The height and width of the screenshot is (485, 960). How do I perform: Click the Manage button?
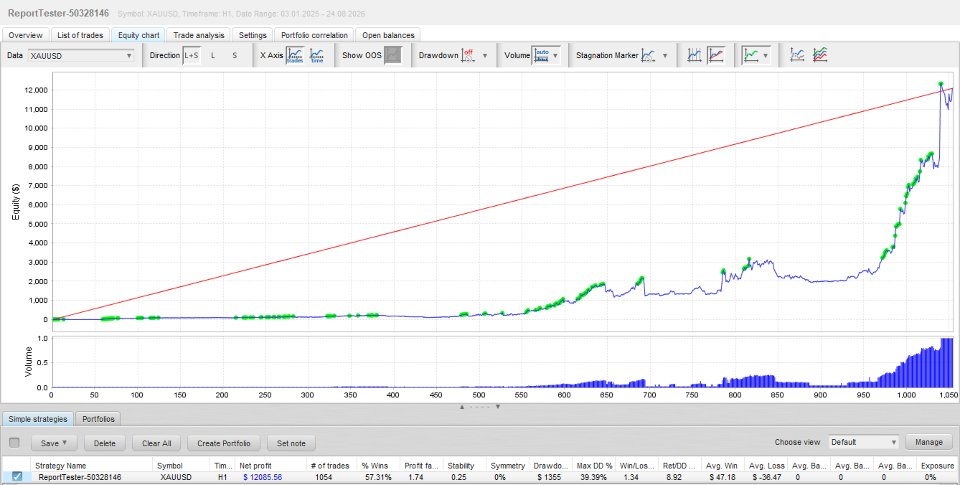[929, 442]
